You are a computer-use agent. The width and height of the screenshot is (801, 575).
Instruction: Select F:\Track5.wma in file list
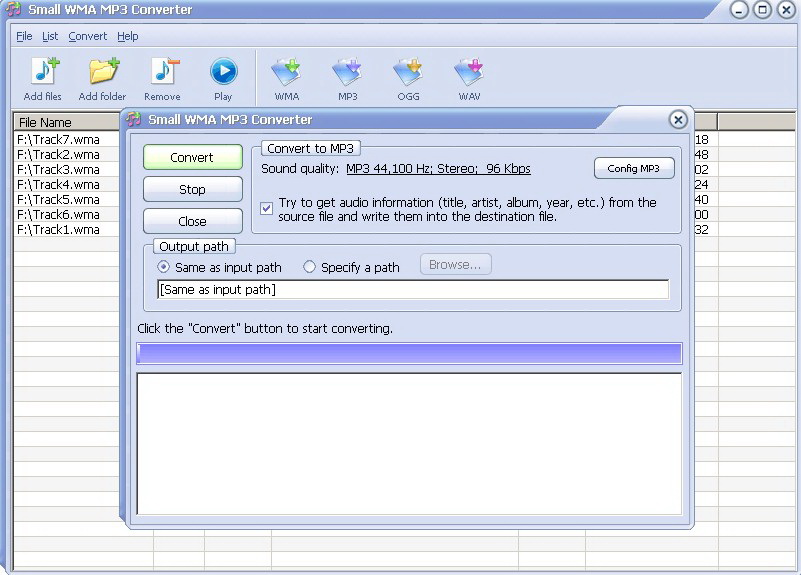point(58,200)
